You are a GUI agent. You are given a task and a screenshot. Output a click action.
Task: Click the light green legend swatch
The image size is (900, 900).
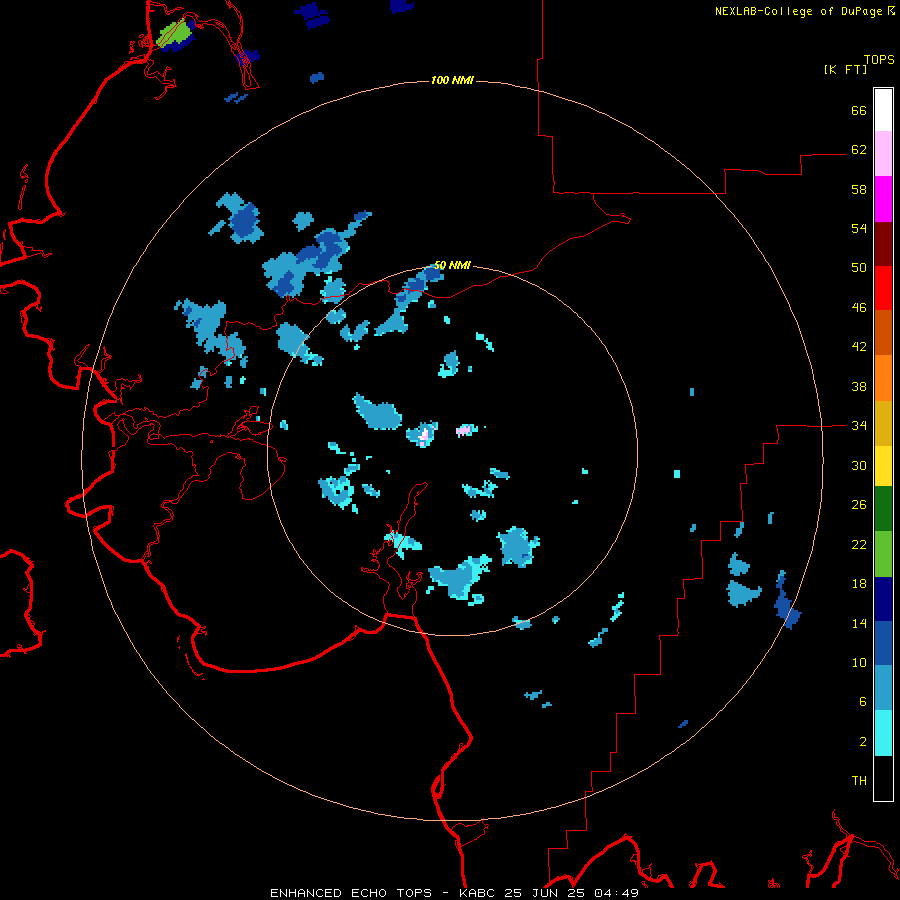point(883,553)
